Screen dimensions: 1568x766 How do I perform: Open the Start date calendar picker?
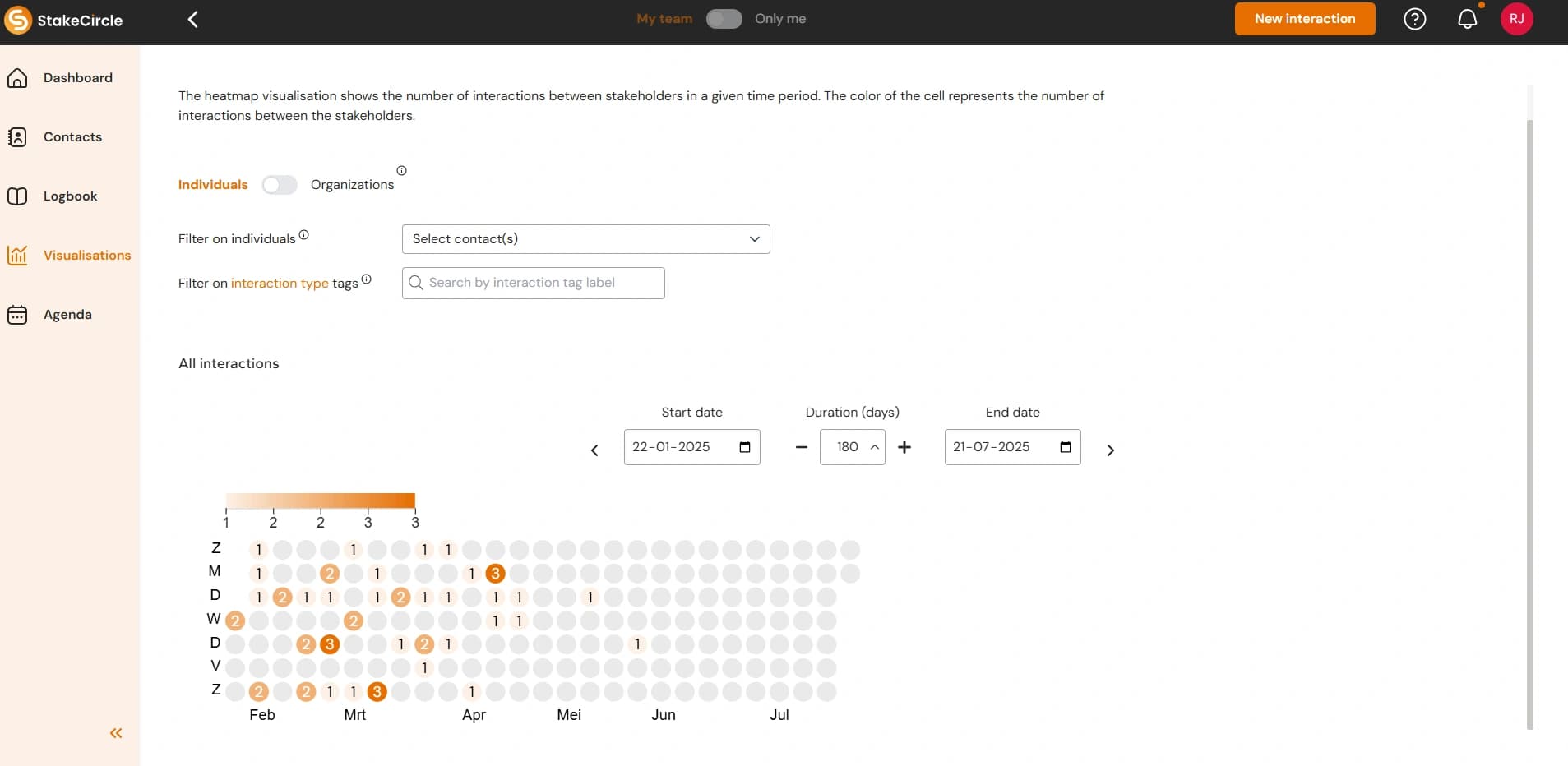(743, 446)
